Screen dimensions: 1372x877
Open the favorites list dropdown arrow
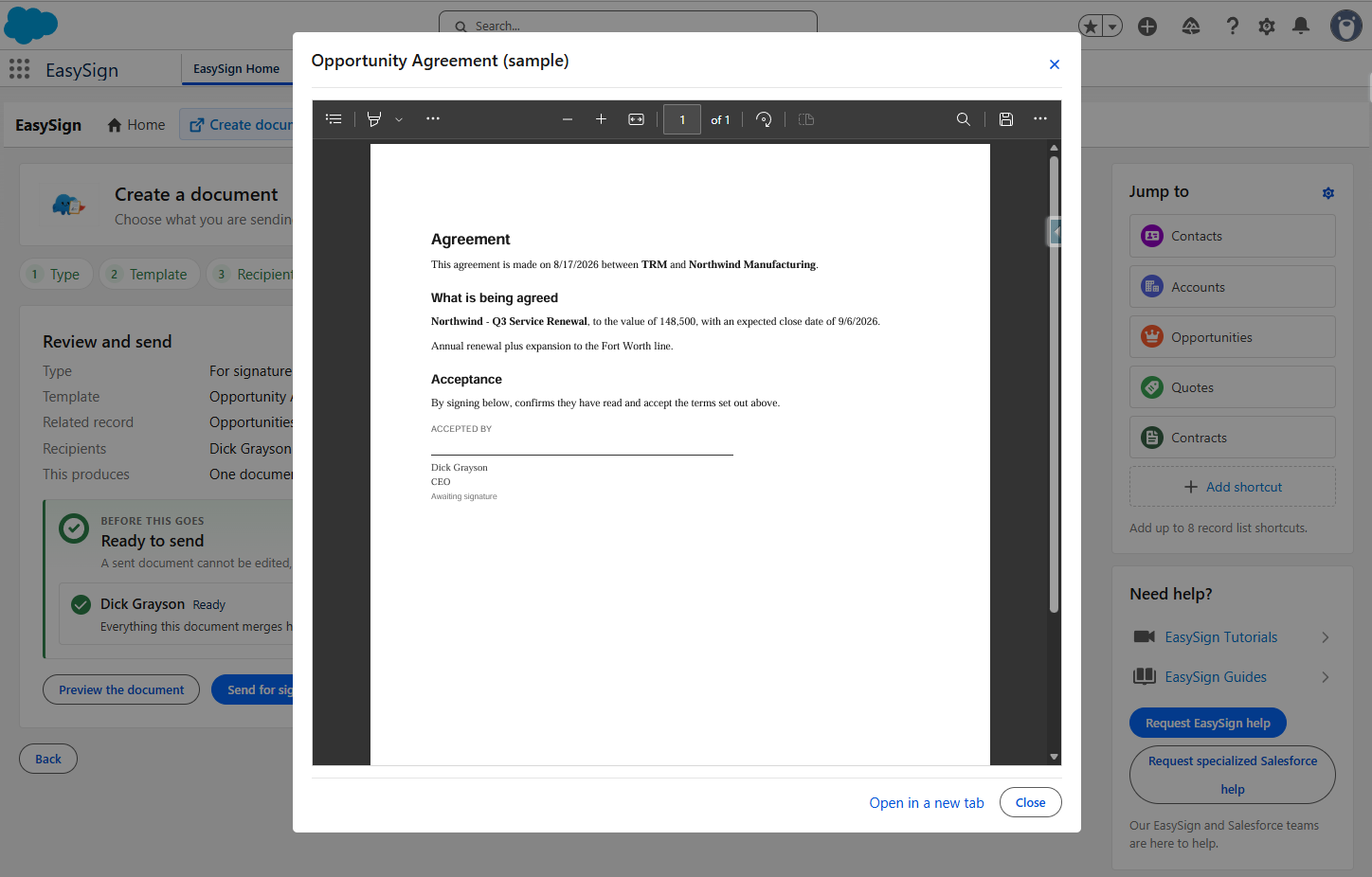1113,27
